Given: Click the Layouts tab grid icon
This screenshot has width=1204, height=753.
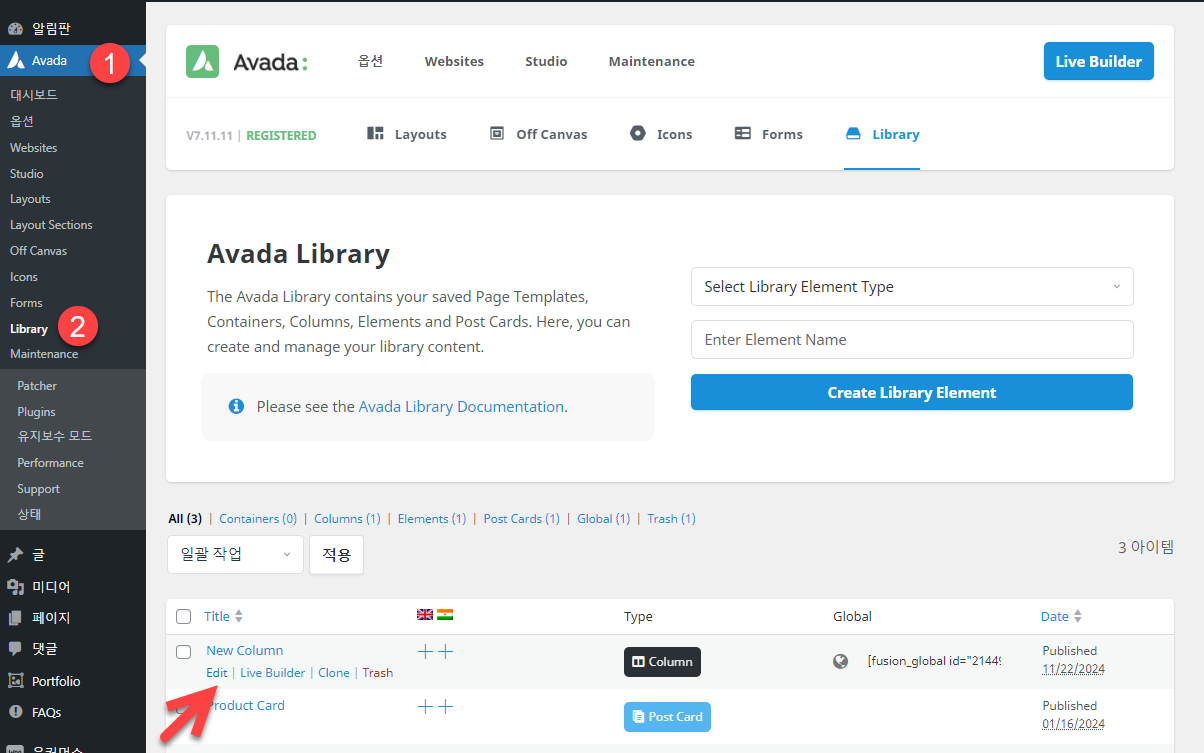Looking at the screenshot, I should point(376,133).
